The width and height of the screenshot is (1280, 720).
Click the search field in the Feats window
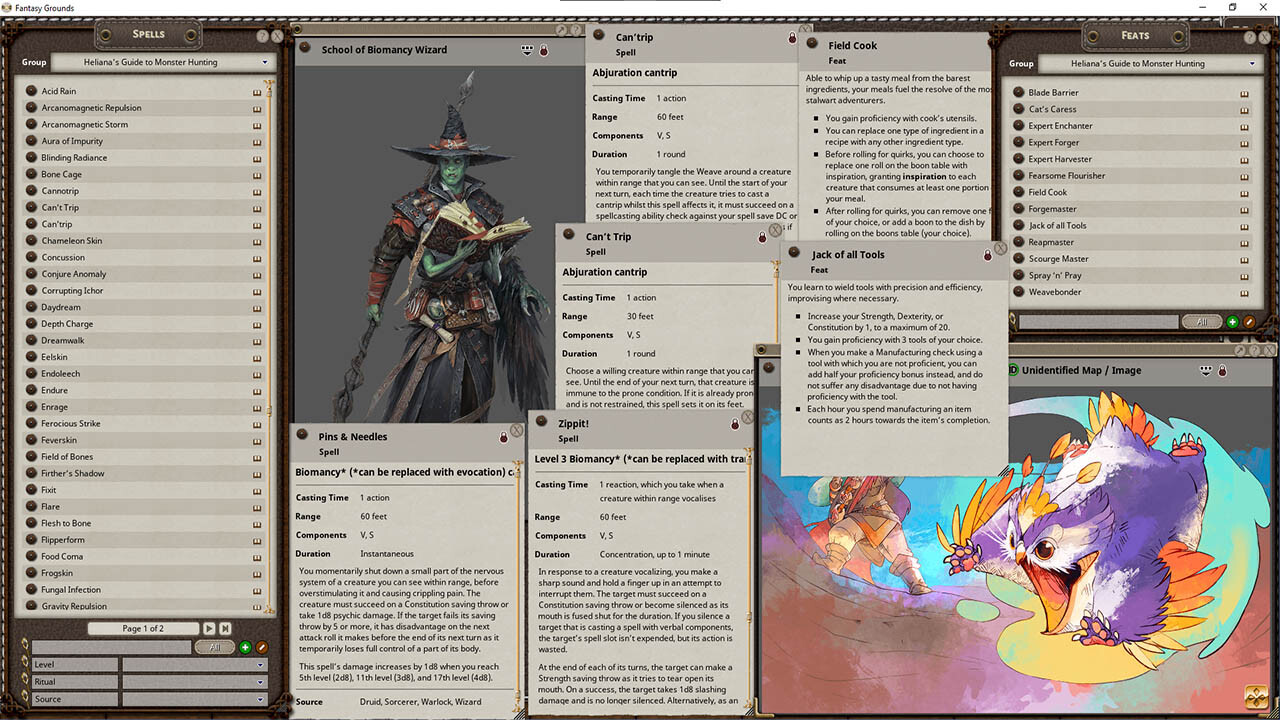[x=1098, y=322]
